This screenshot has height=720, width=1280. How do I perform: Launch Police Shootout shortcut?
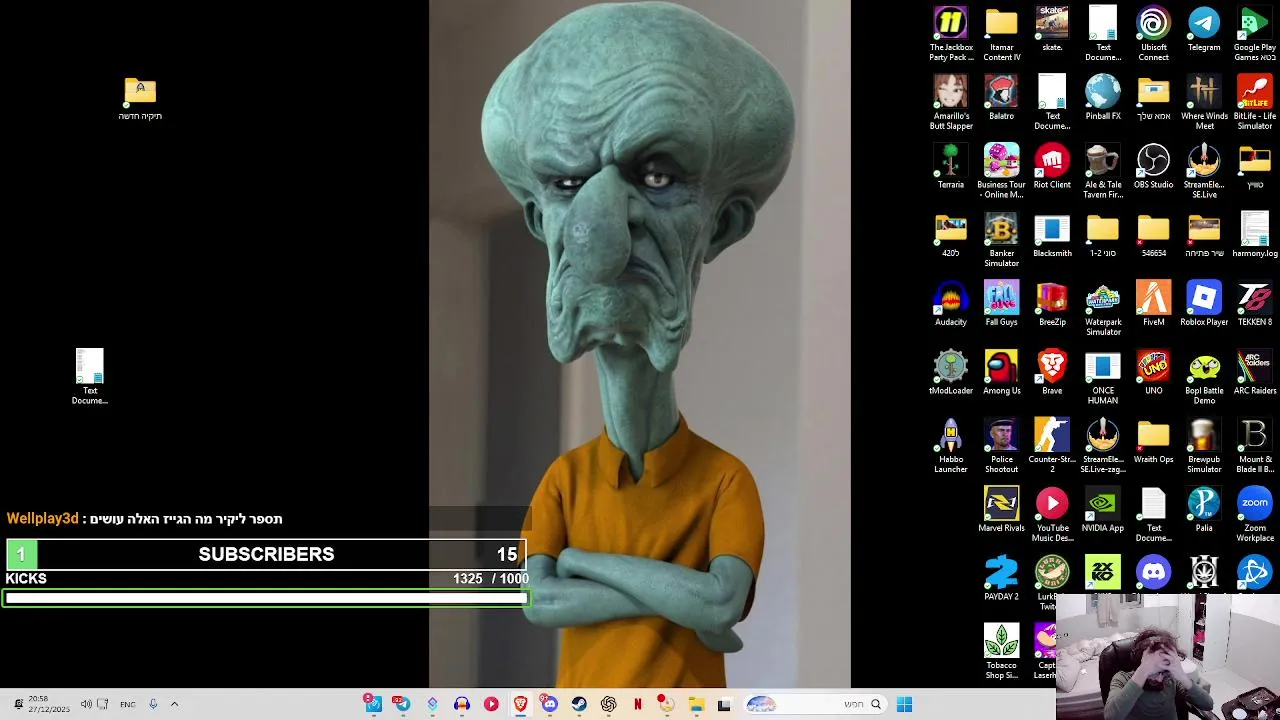coord(1001,446)
